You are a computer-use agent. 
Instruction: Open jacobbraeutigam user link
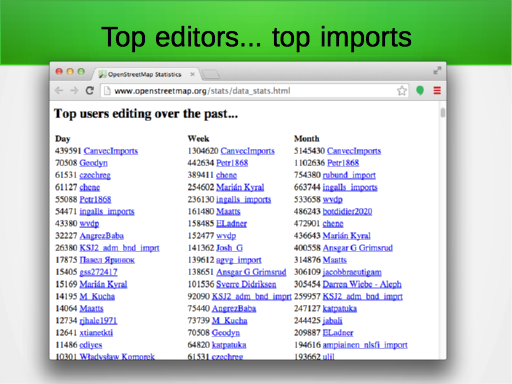click(352, 272)
